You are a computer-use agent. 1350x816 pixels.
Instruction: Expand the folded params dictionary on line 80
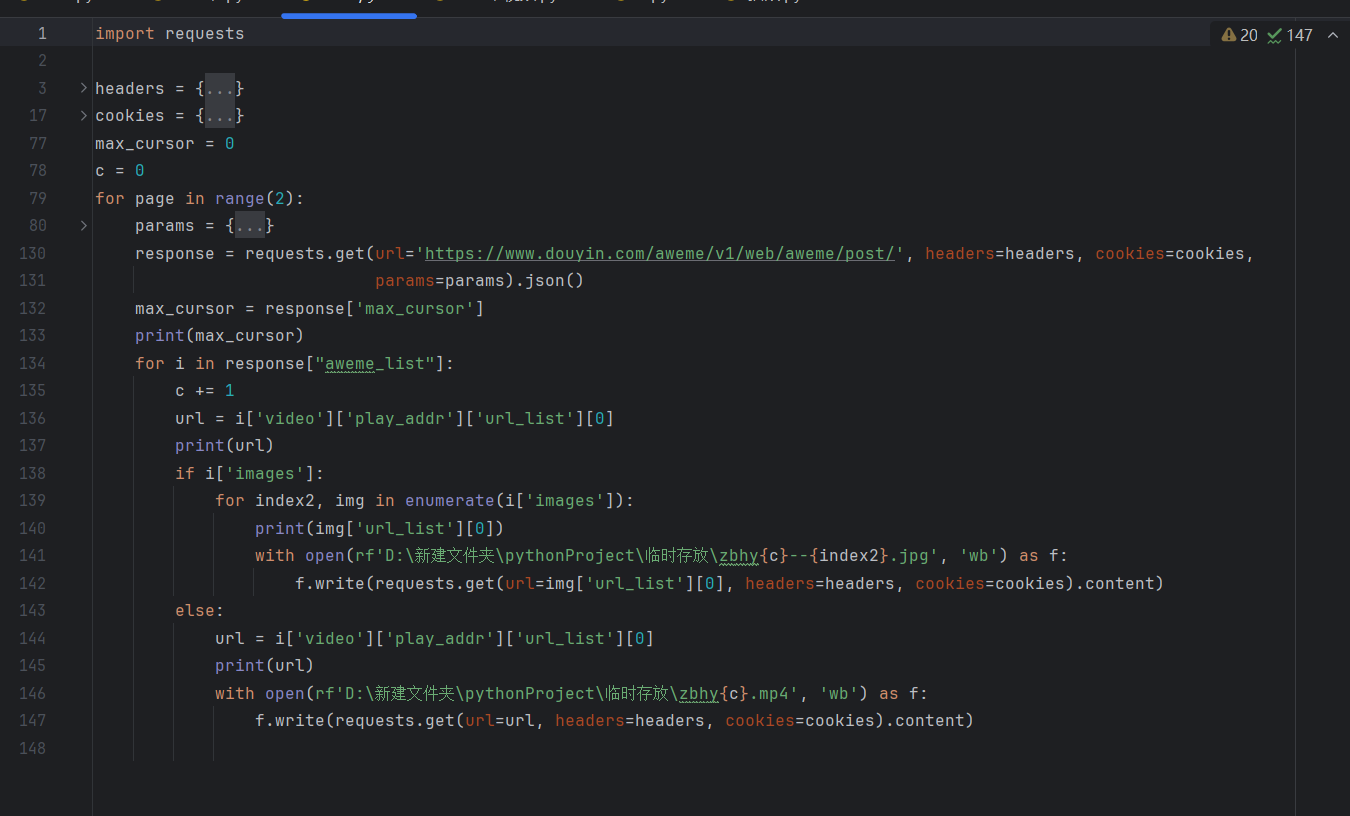(82, 225)
